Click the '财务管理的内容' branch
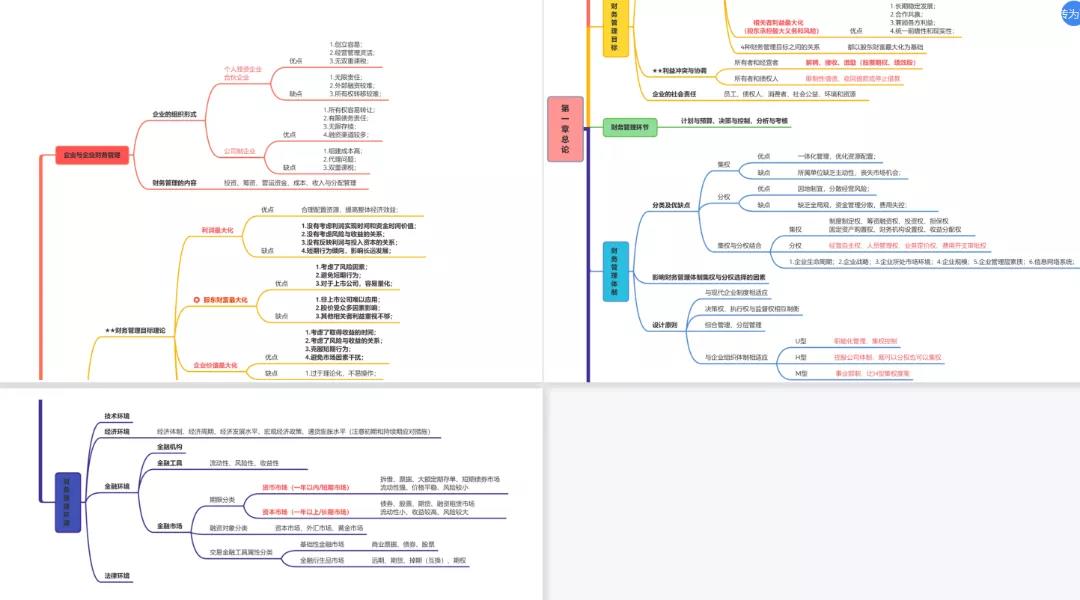The image size is (1080, 600). click(x=174, y=183)
